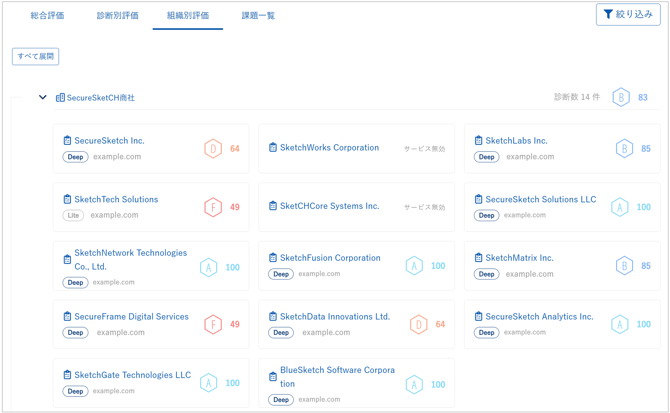This screenshot has width=670, height=413.
Task: Click the A grade hexagon for SketchFusion Corporation
Action: (414, 266)
